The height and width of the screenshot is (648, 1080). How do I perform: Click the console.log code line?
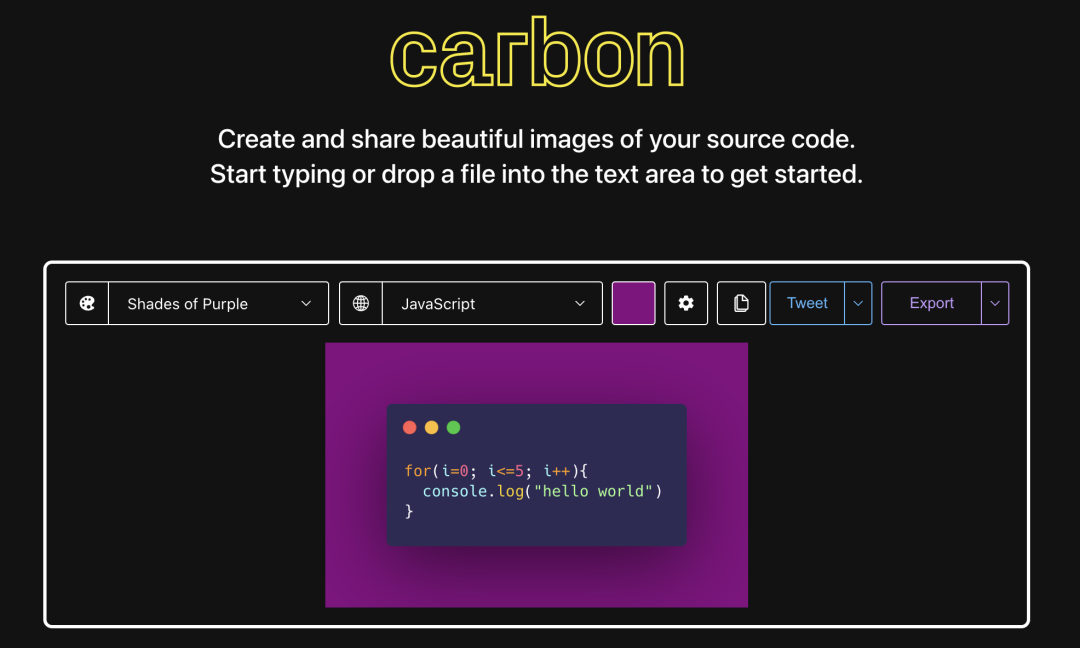pos(542,491)
